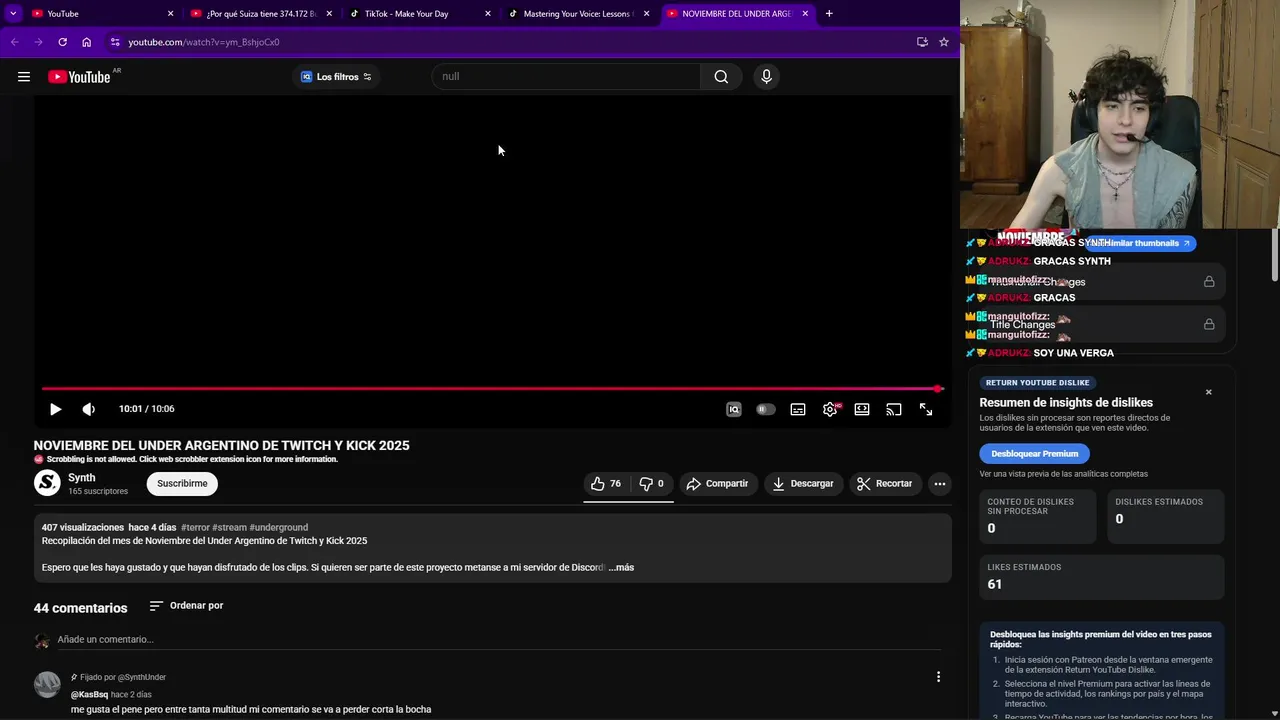Share the video using Compartir
The height and width of the screenshot is (720, 1280).
click(718, 484)
